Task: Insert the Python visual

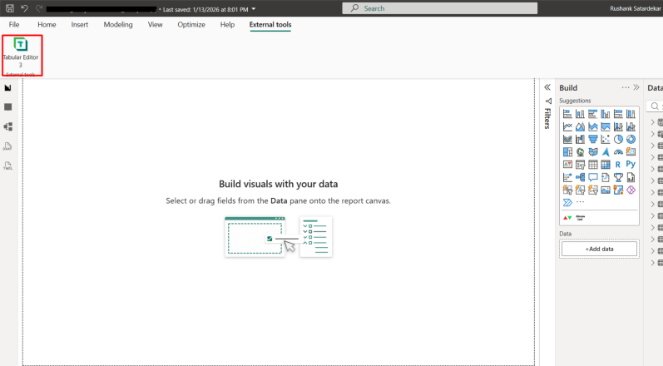Action: (631, 164)
